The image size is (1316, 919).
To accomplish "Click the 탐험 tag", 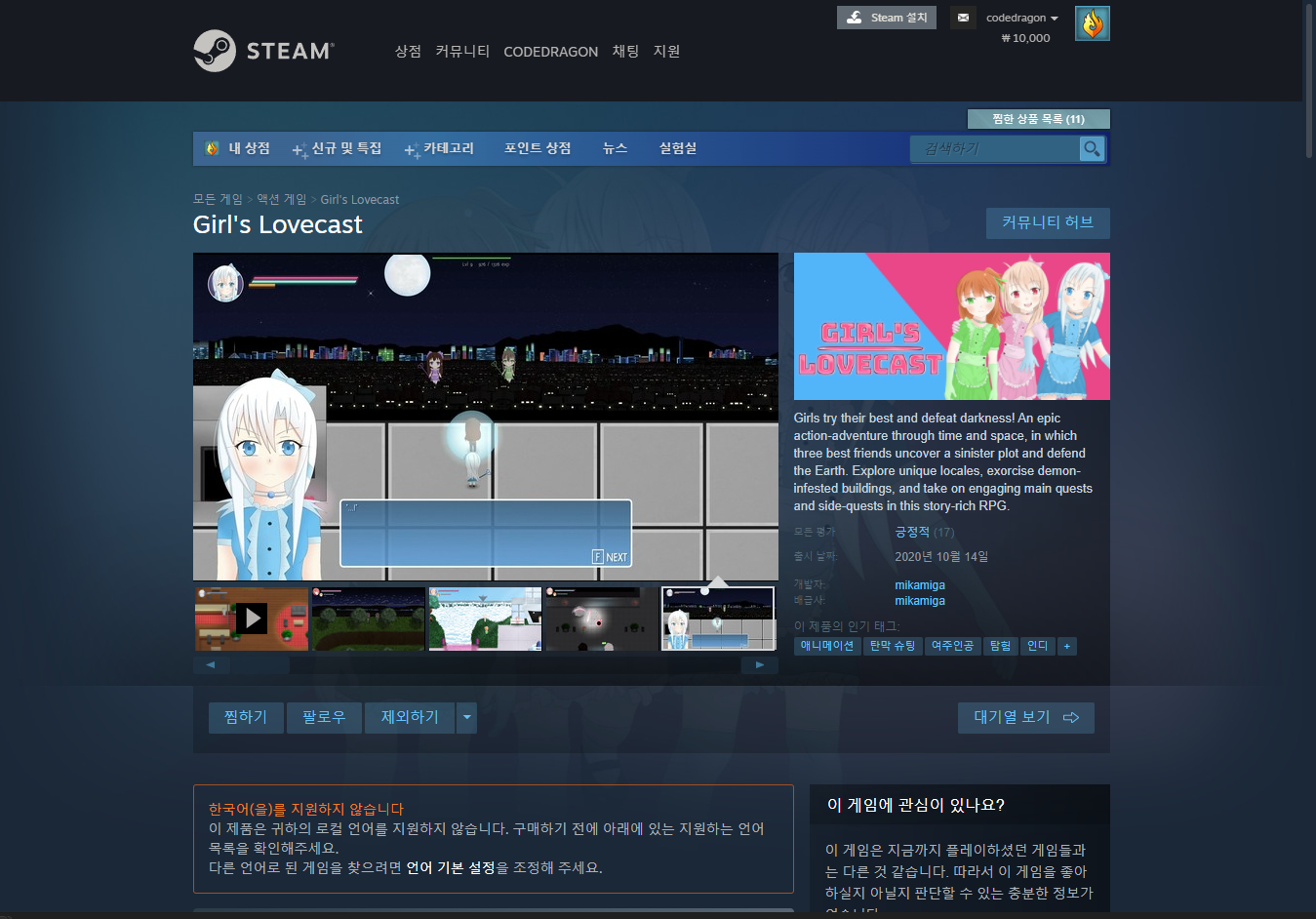I will [x=1000, y=646].
